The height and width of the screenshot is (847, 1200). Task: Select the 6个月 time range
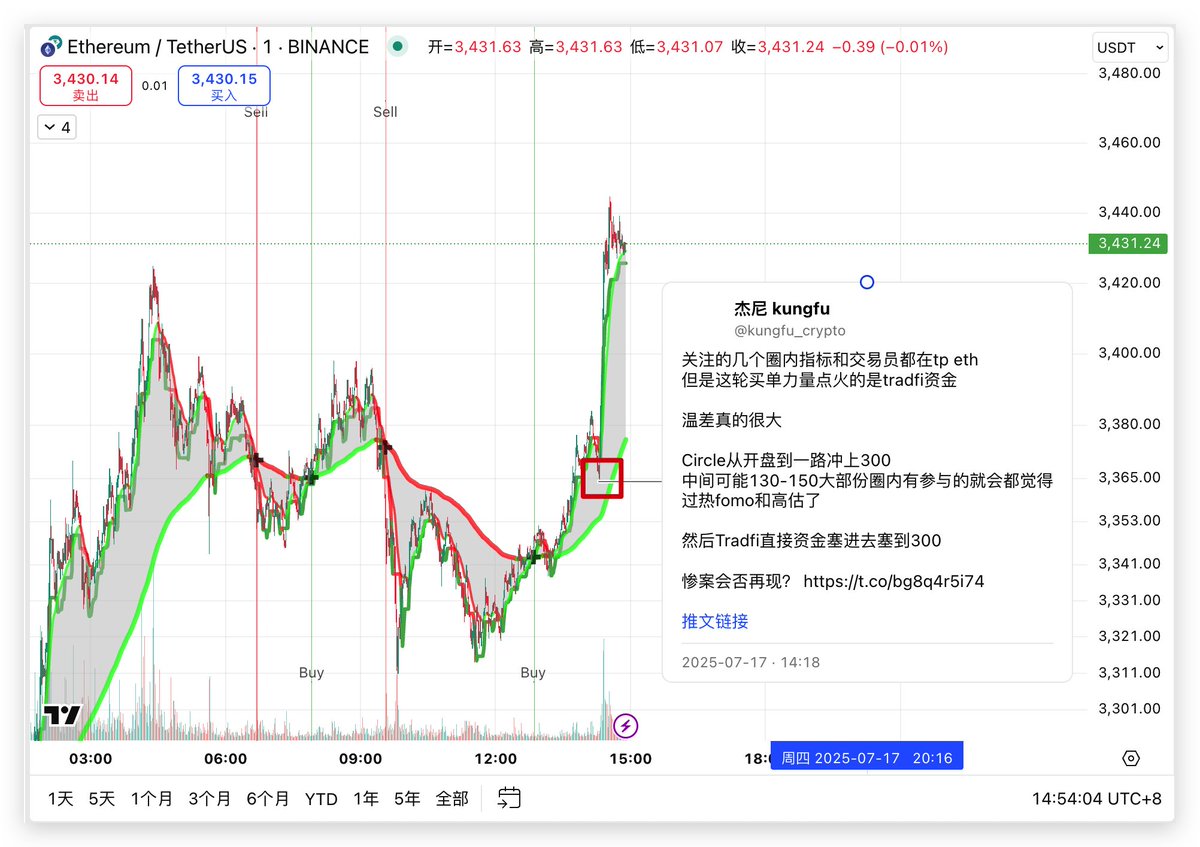click(x=268, y=799)
